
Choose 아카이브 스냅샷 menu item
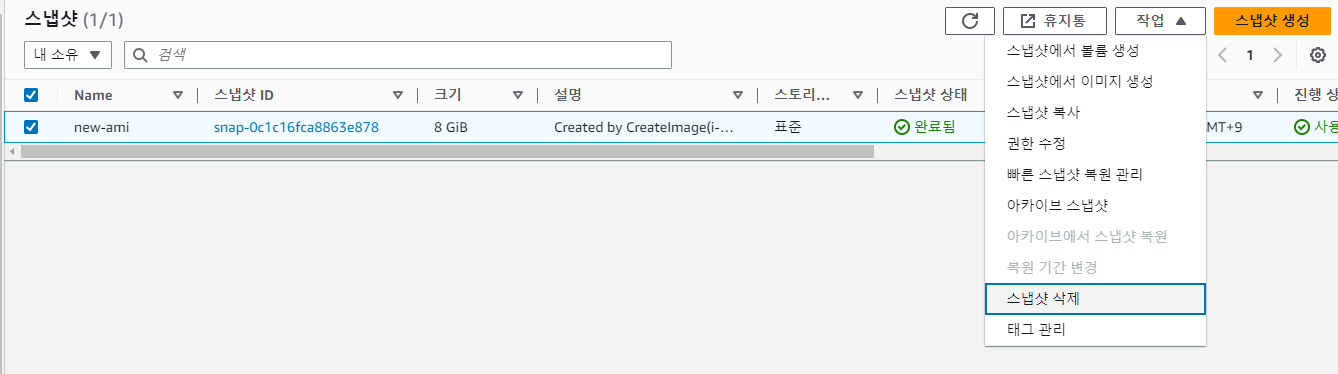pos(1095,205)
